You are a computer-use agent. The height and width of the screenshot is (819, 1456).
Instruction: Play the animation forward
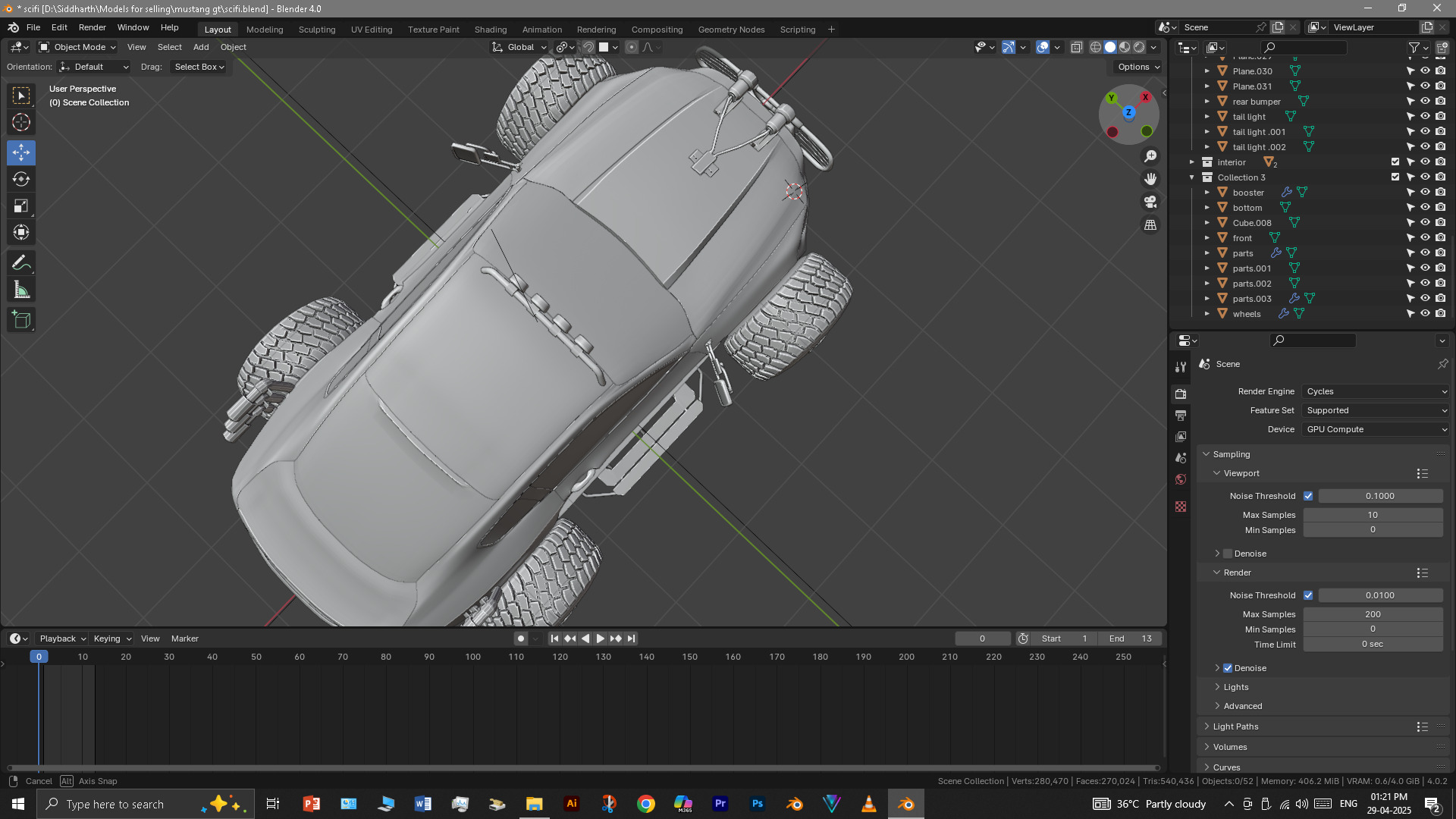pos(601,639)
